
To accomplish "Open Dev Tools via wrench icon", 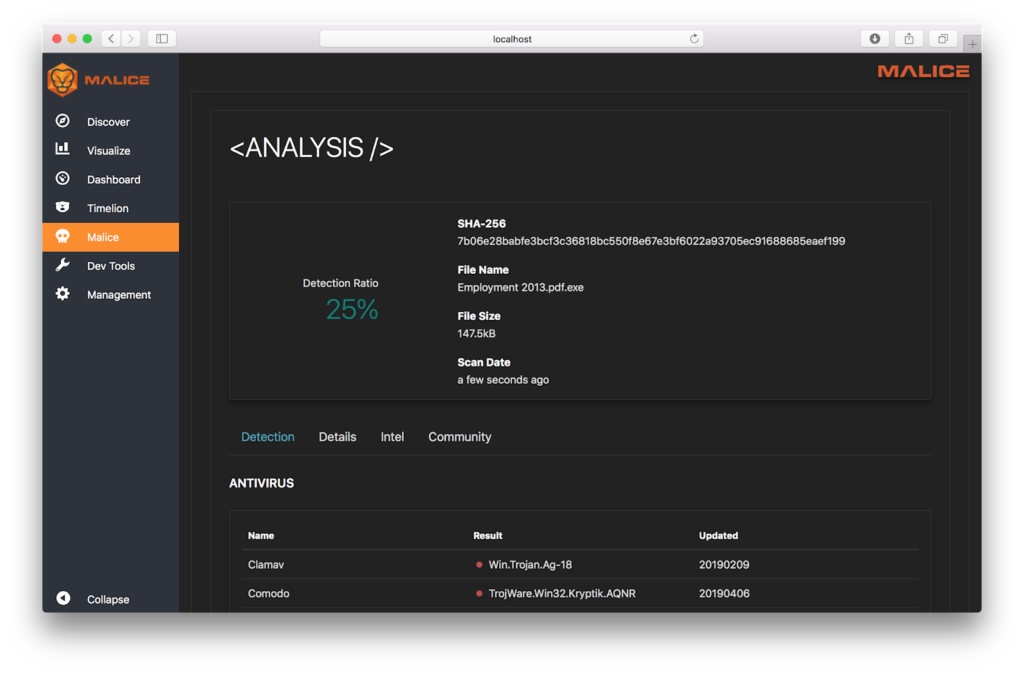I will point(63,265).
